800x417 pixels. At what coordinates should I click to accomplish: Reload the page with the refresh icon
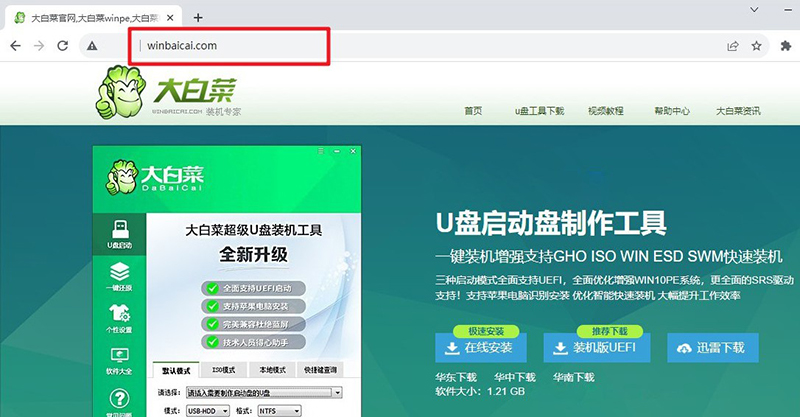(x=62, y=46)
